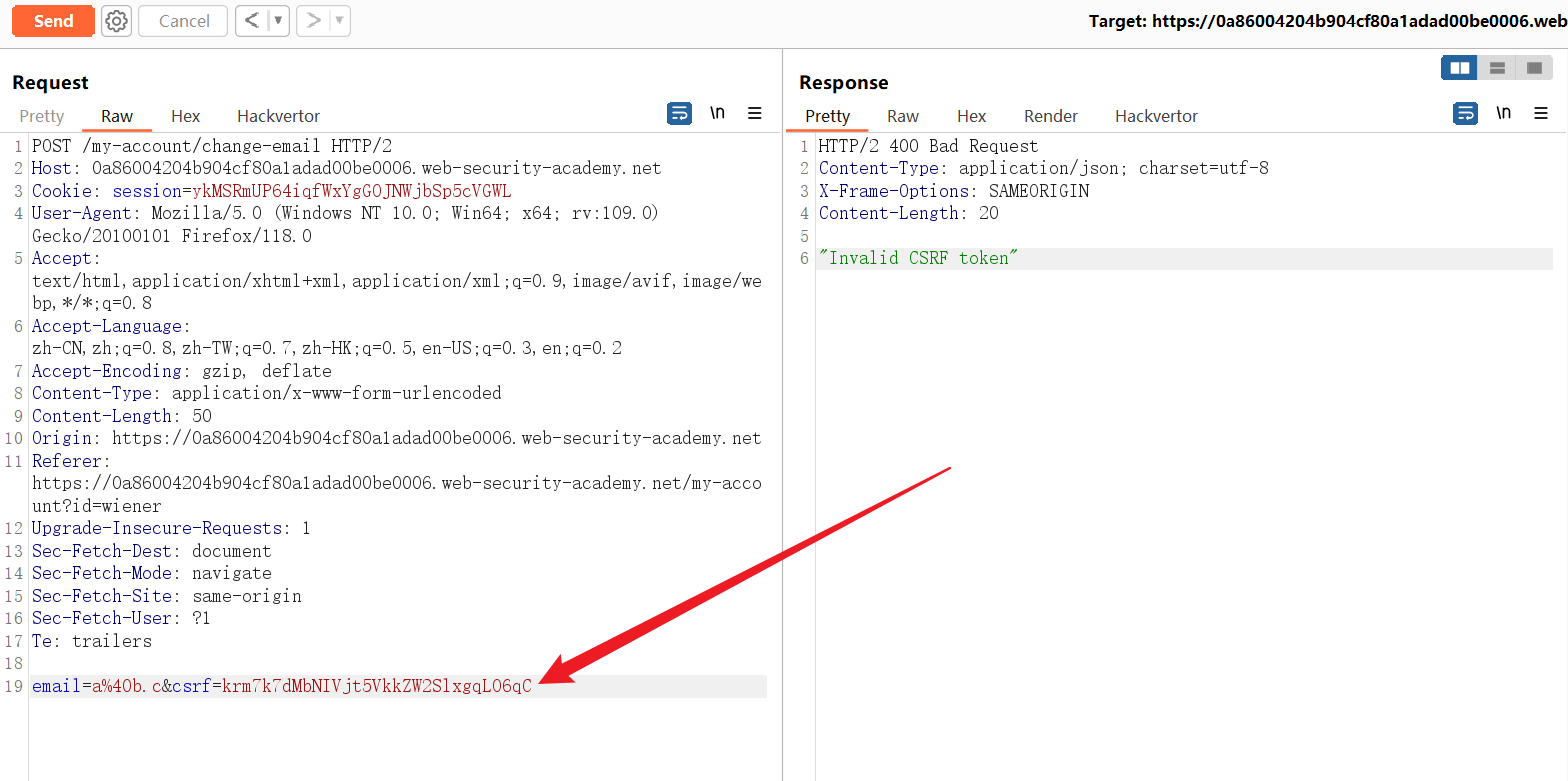Open Response panel hamburger options menu

(x=1541, y=114)
